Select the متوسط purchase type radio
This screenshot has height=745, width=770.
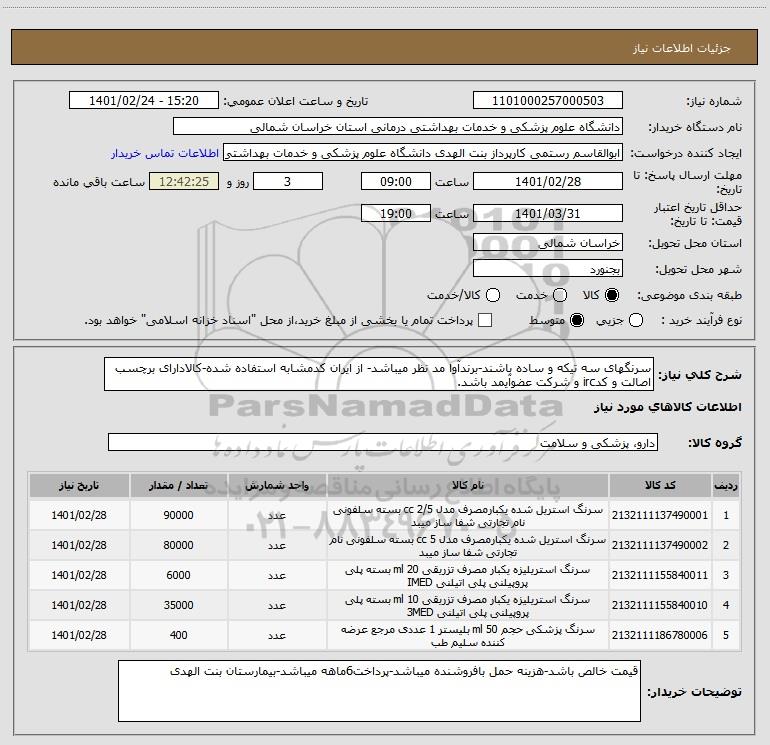[x=577, y=320]
